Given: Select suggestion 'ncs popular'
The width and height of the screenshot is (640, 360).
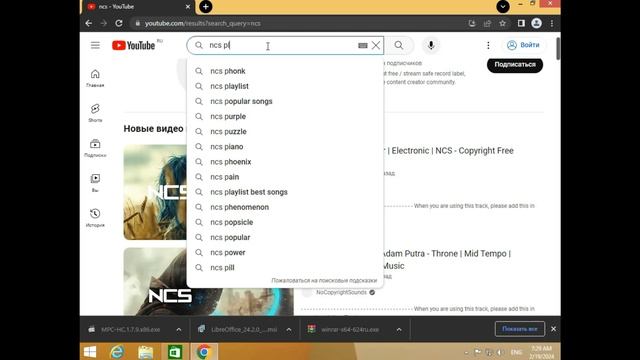Looking at the screenshot, I should coord(285,237).
